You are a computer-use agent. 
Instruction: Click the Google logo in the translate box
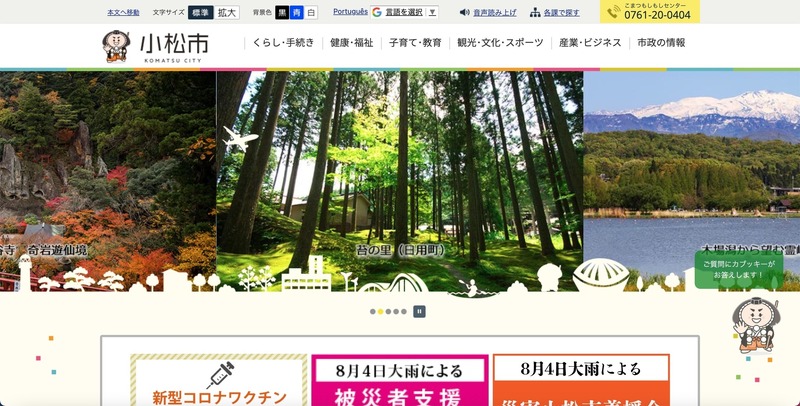(x=377, y=13)
